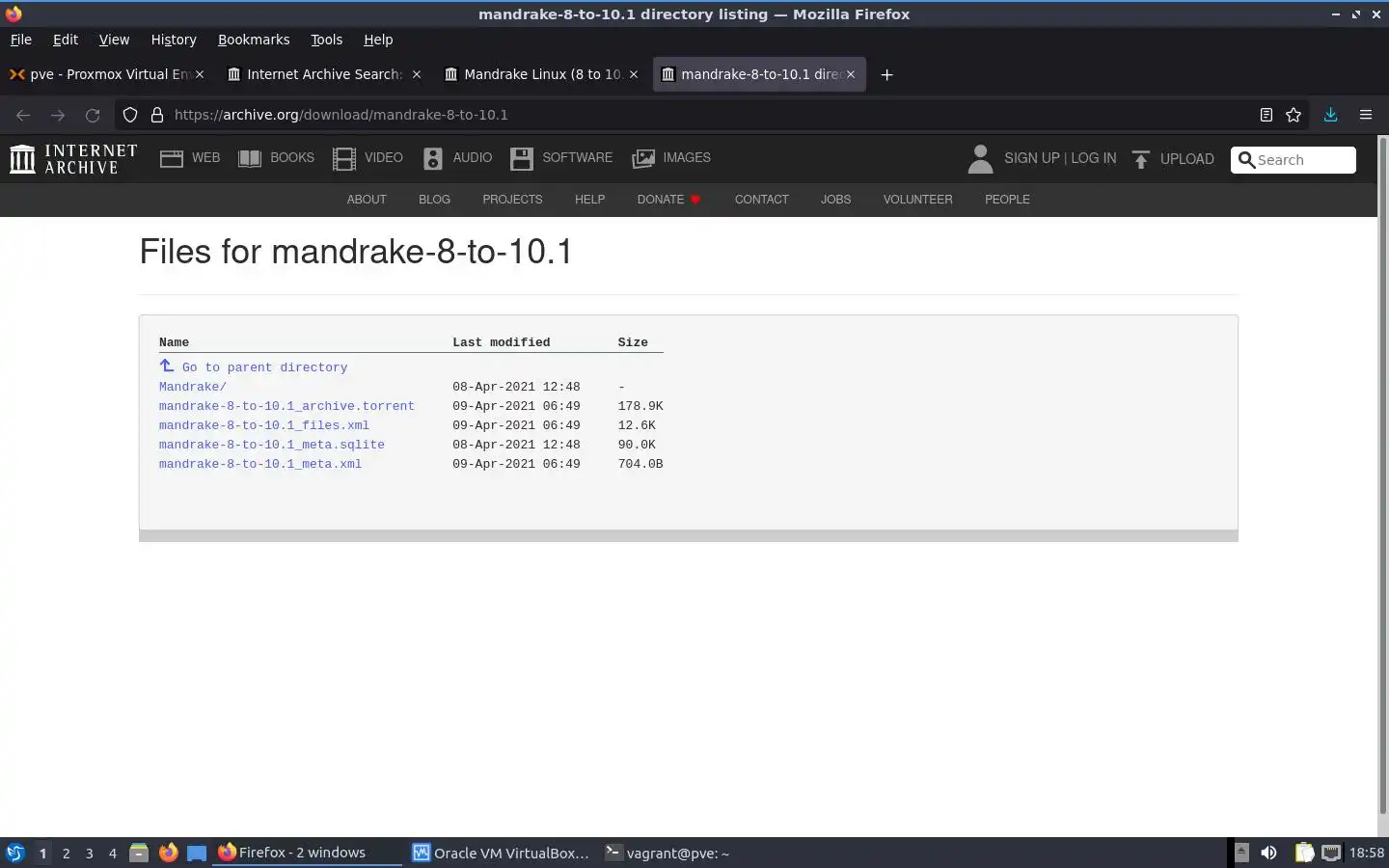
Task: Open the Firefox hamburger menu
Action: [x=1365, y=115]
